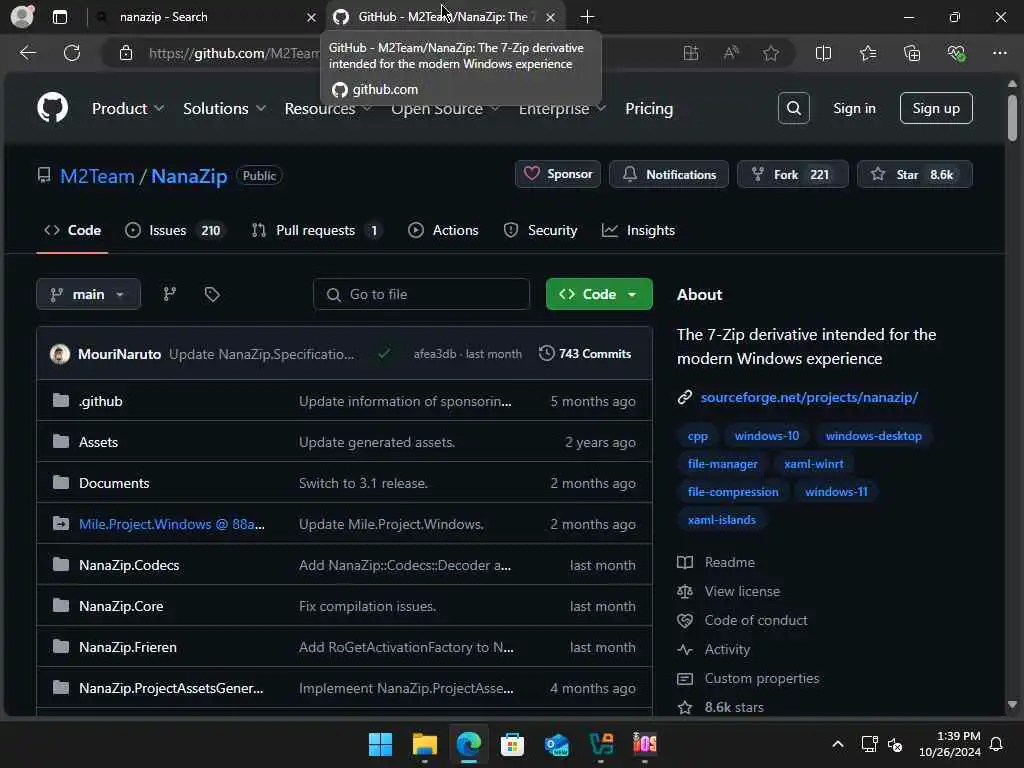The image size is (1024, 768).
Task: Open the Pull requests tab
Action: point(317,231)
